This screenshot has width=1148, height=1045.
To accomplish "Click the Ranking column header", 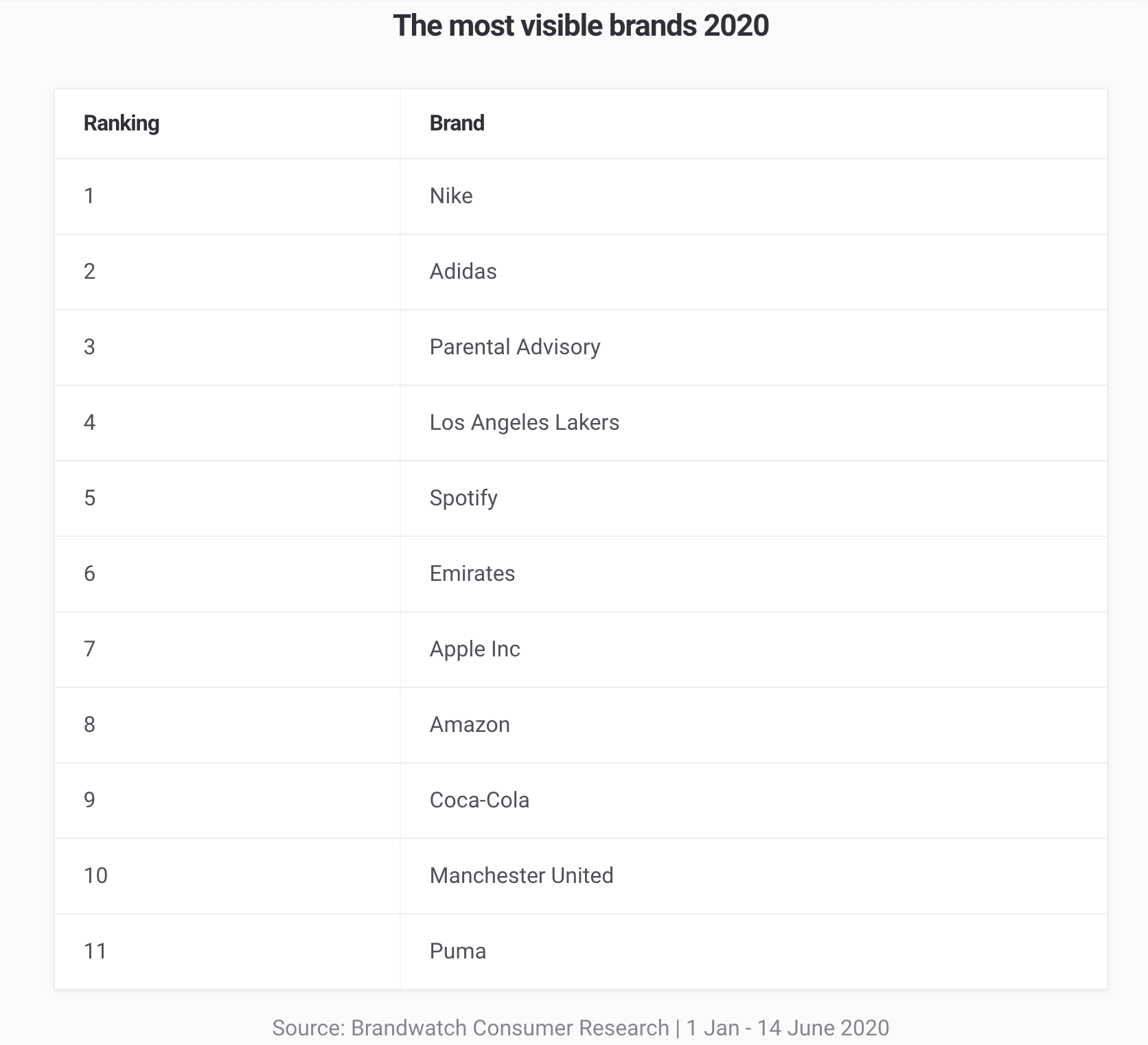I will (x=122, y=124).
